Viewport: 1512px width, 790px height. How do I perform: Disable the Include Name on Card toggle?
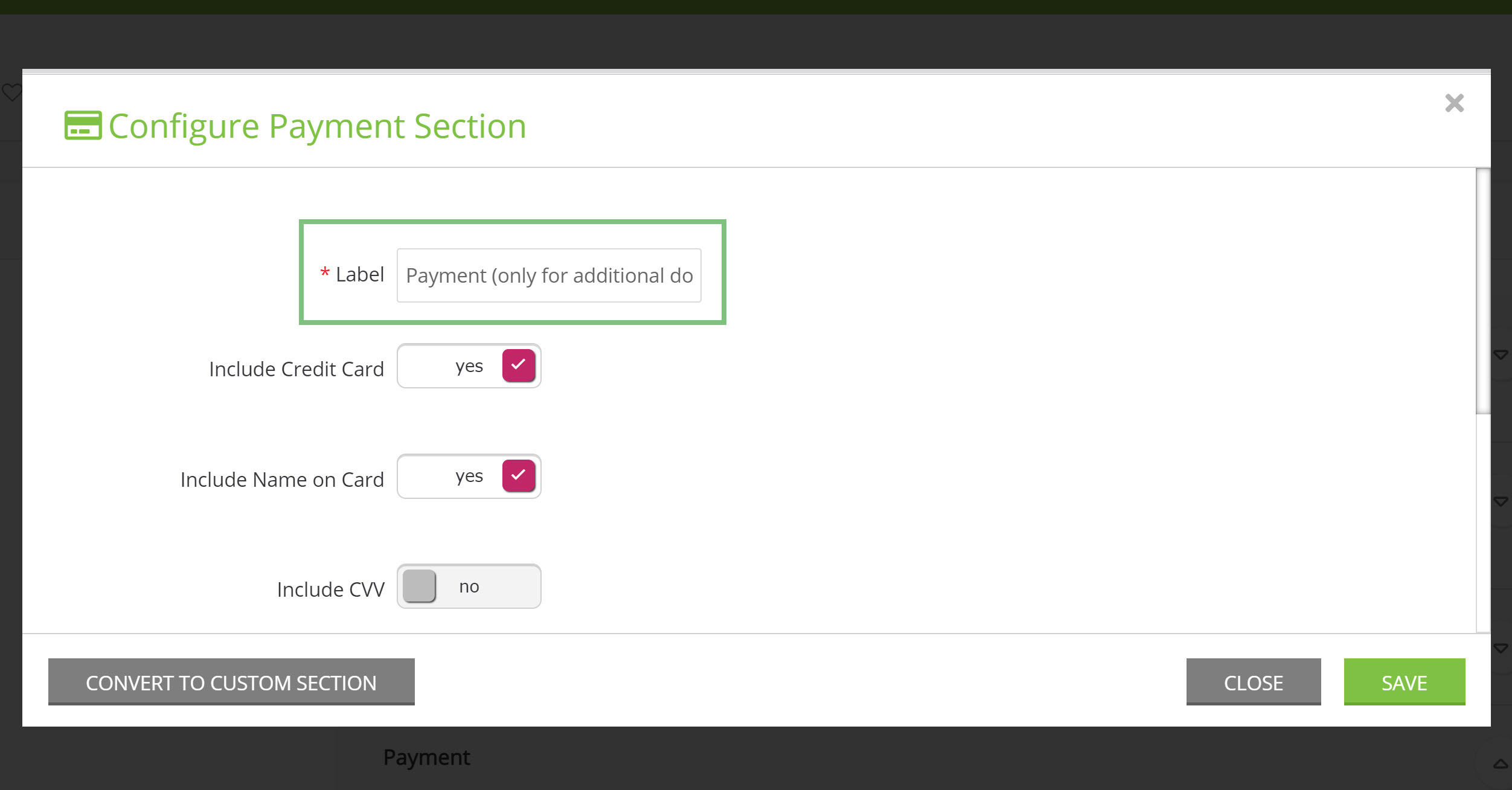(469, 476)
